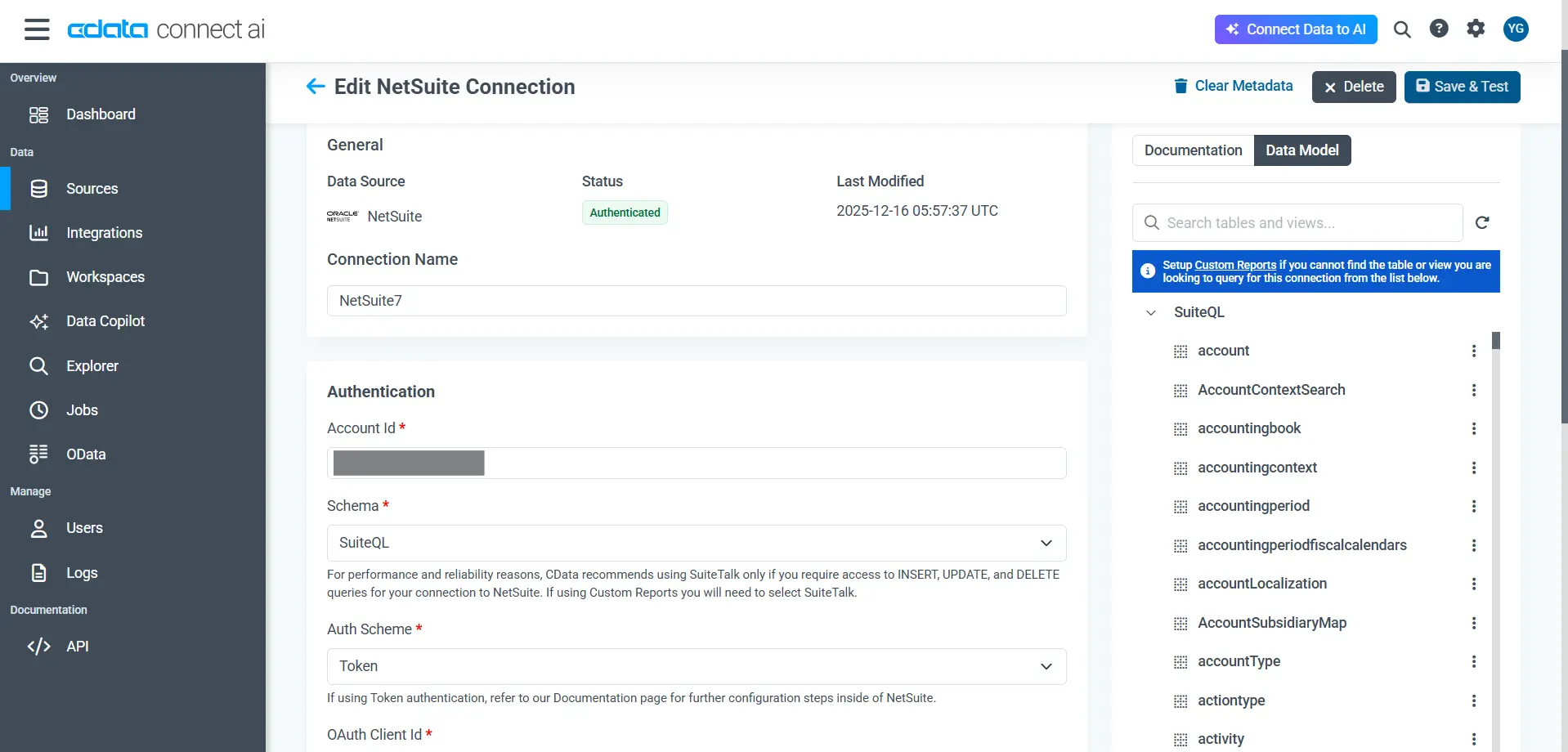Open the API documentation section
This screenshot has height=752, width=1568.
[x=78, y=646]
